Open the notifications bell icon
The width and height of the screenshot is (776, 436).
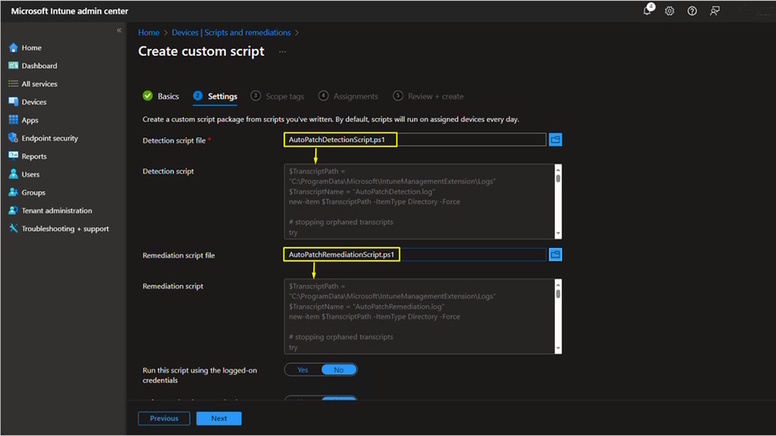648,10
